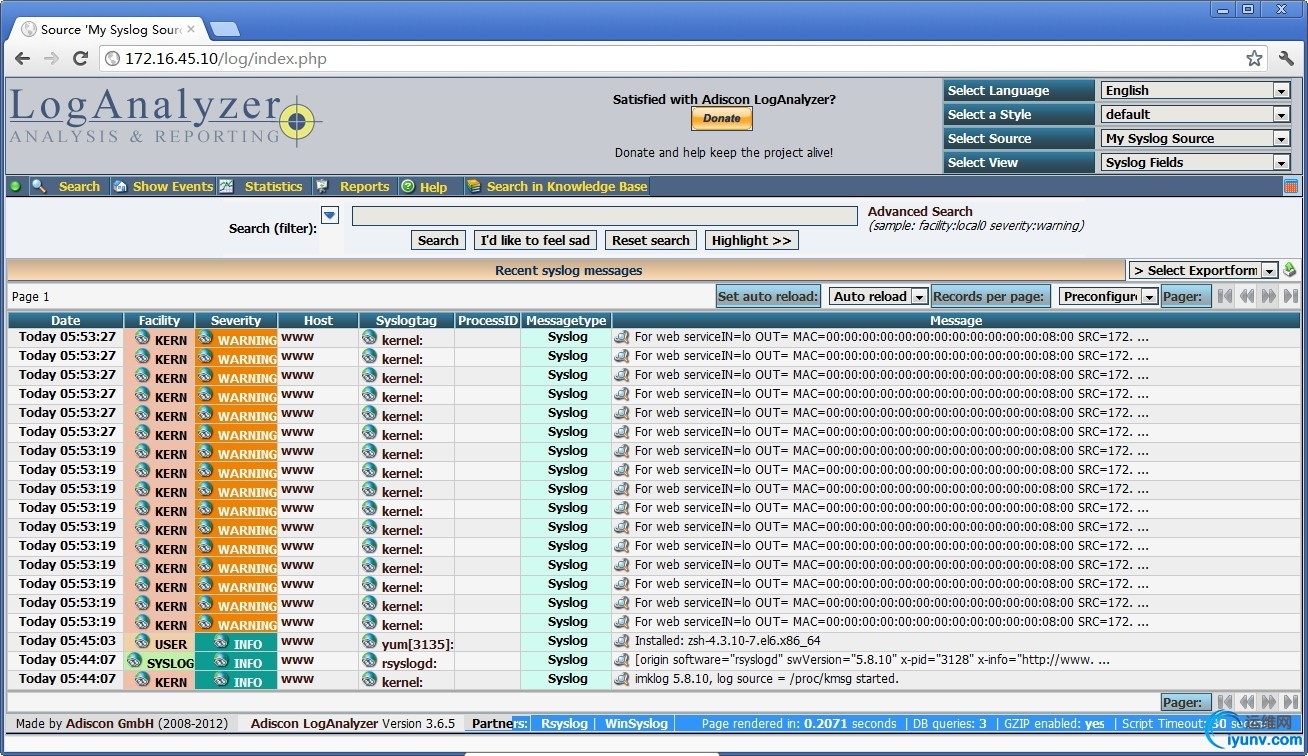1308x756 pixels.
Task: Click the Highlight >> button
Action: [x=752, y=240]
